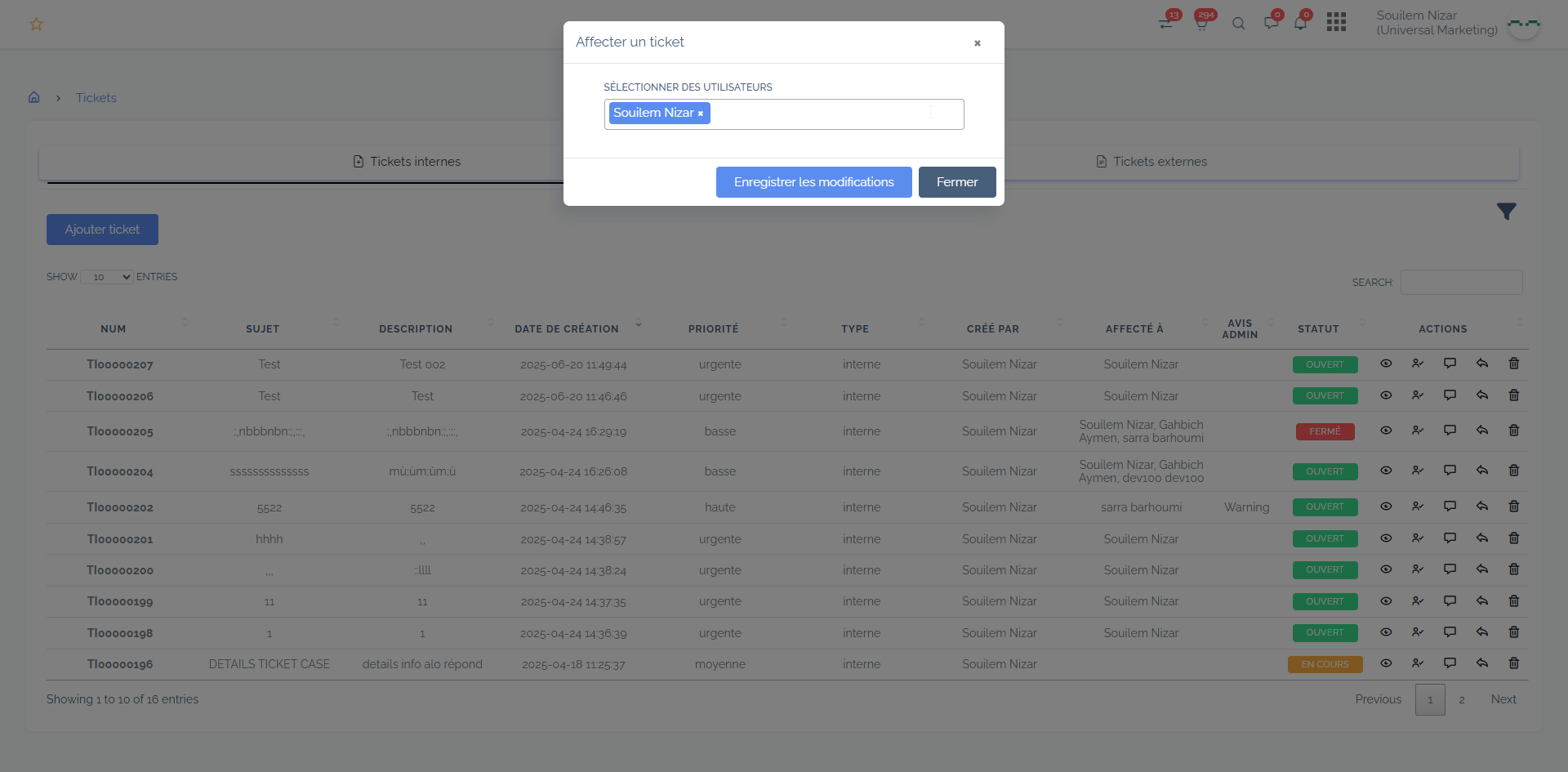Click the search magnifier in header
1568x772 pixels.
1239,24
